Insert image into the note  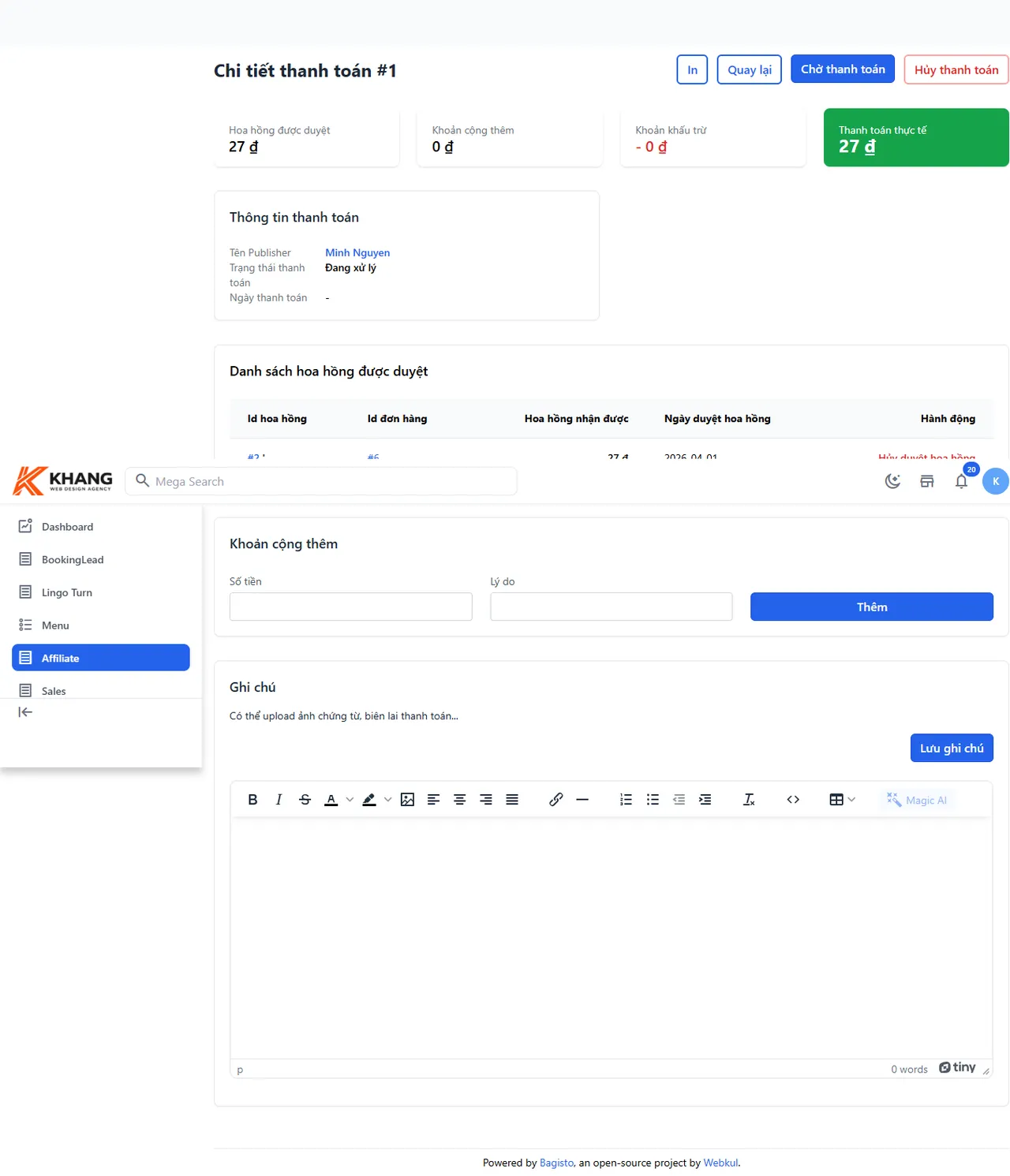click(x=407, y=800)
